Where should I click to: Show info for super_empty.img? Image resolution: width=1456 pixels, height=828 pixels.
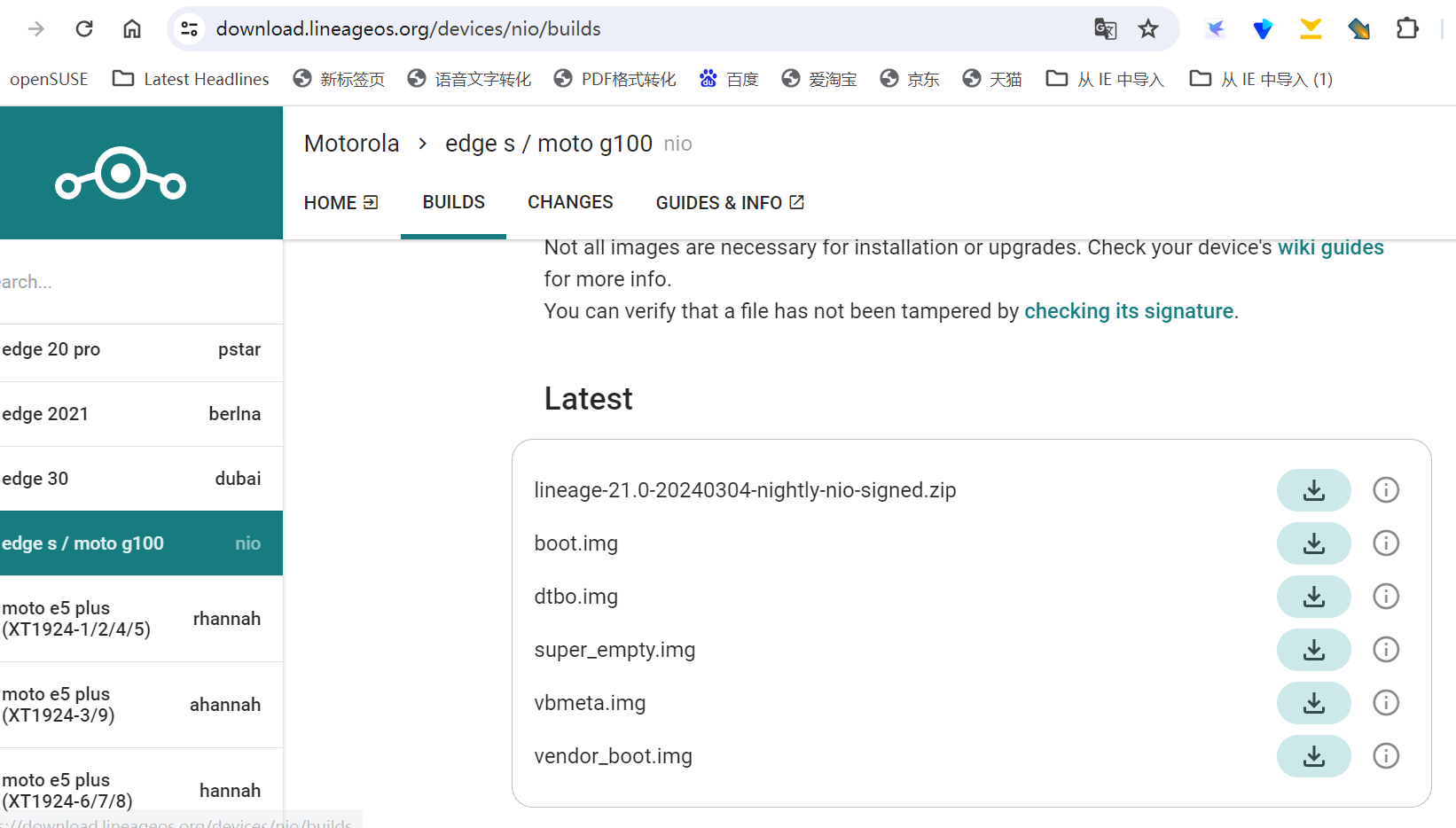coord(1386,650)
